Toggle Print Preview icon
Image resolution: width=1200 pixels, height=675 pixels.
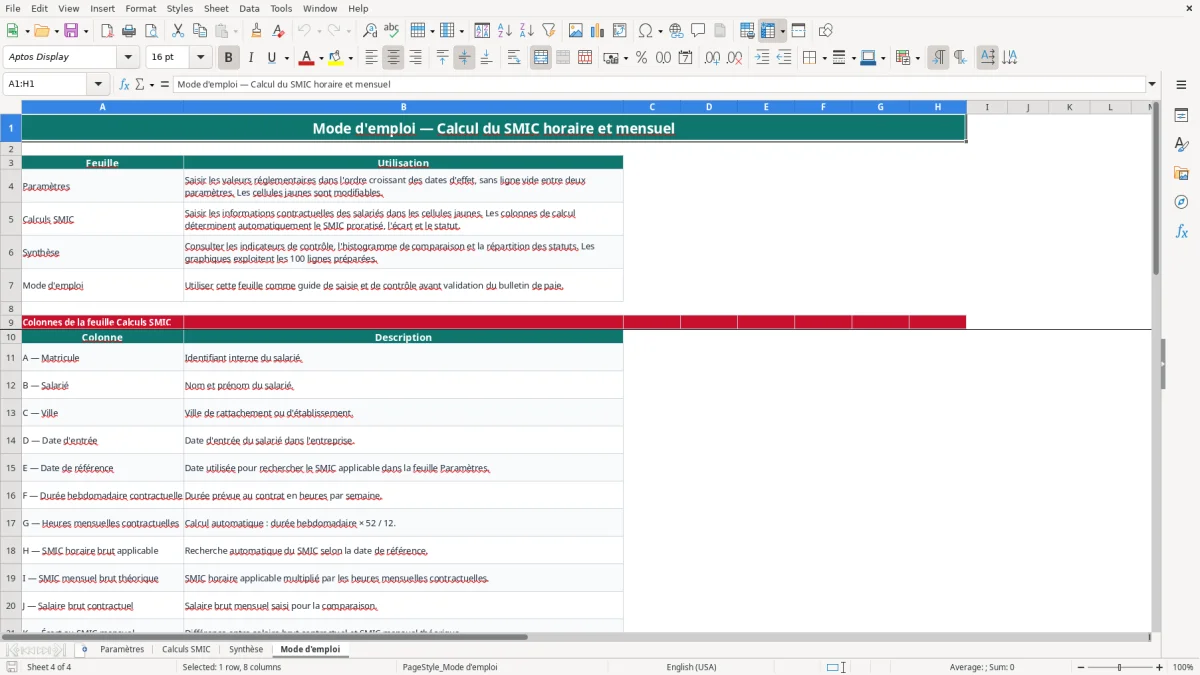pos(151,31)
